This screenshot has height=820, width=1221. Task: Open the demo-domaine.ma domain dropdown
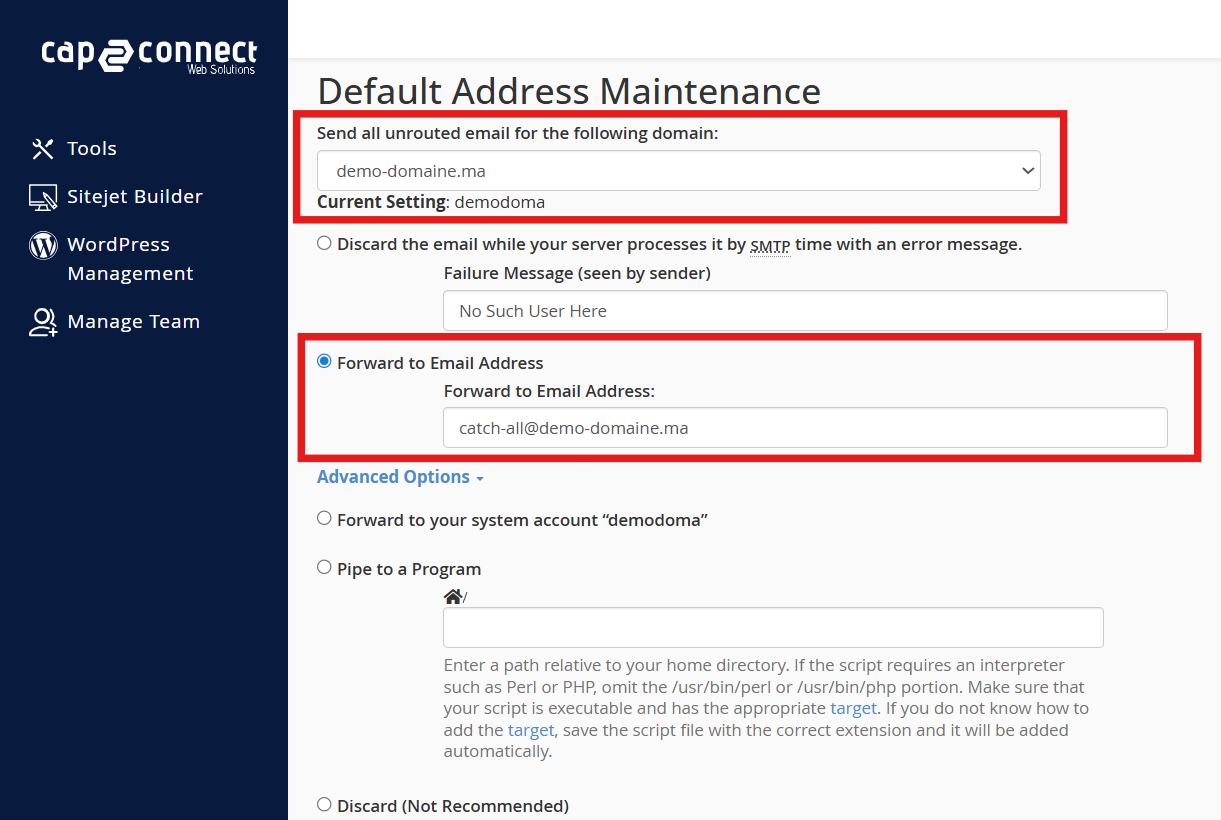678,171
